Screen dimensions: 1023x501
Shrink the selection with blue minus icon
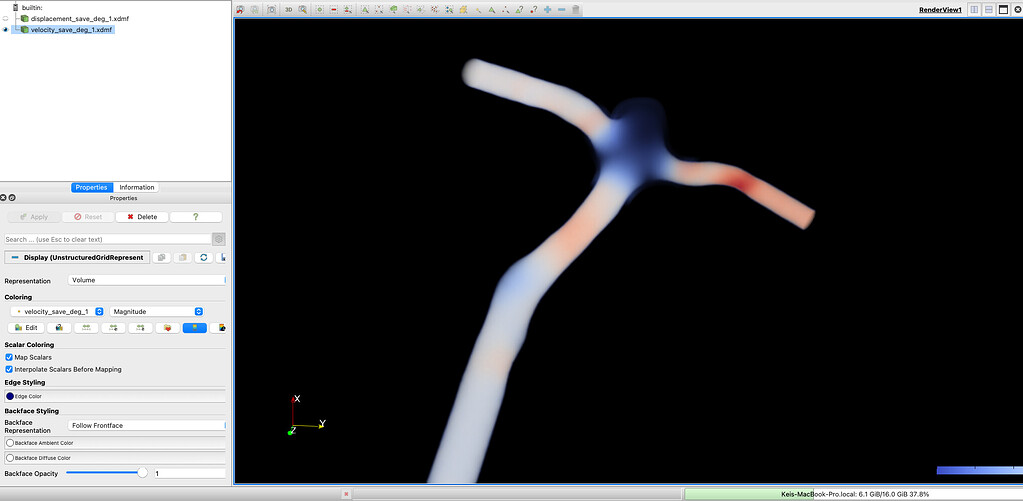(x=562, y=10)
